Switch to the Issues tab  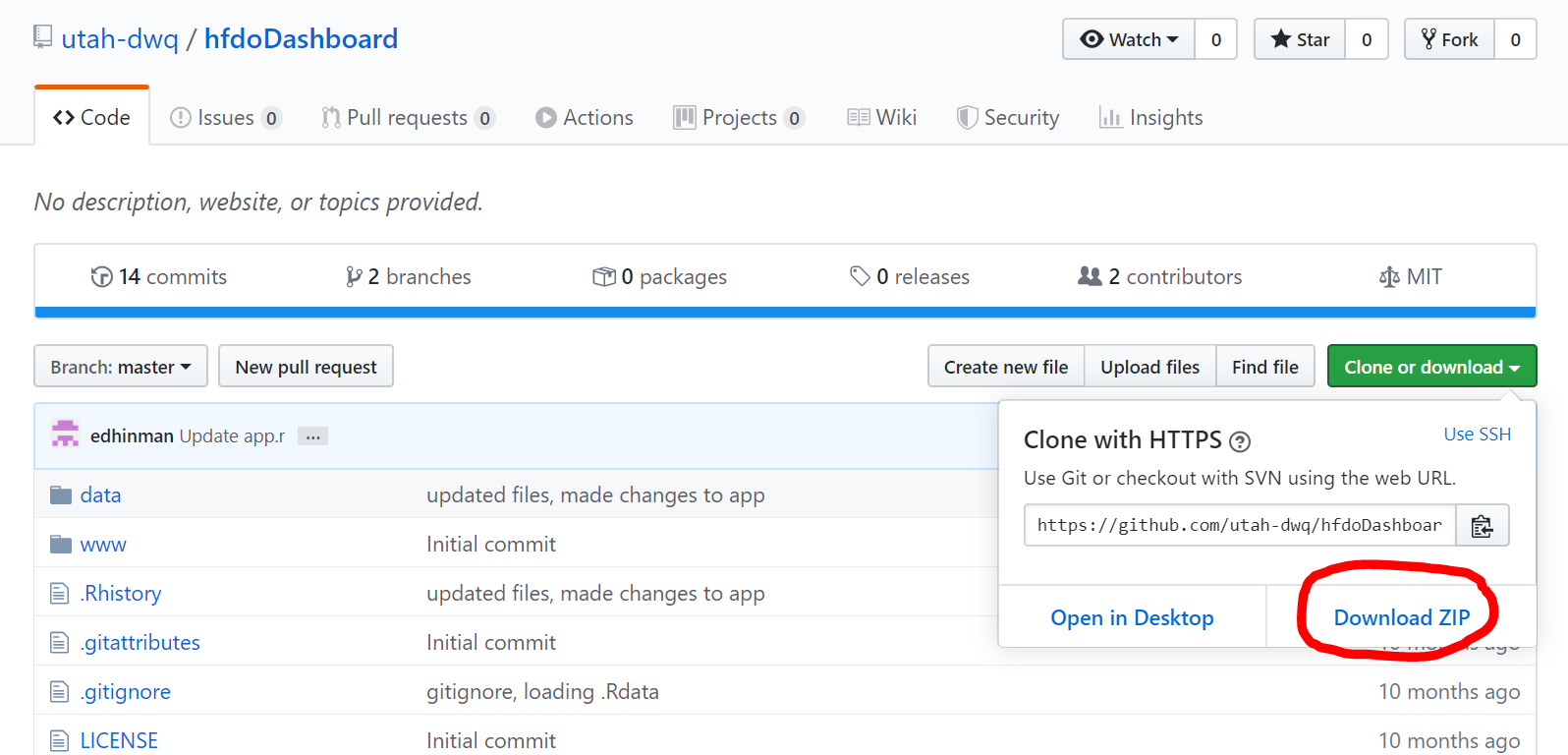225,118
